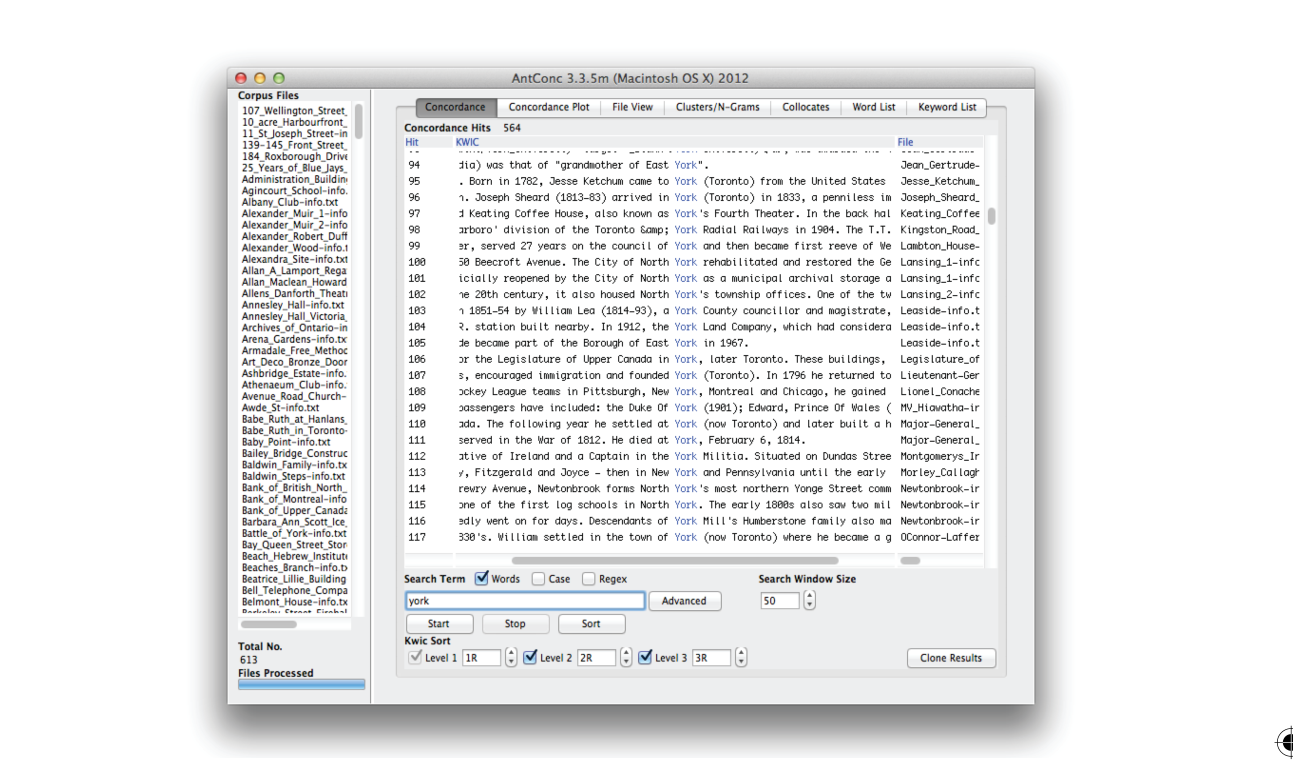Click the Legislature_of file entry in row 106
Viewport: 1293px width, 778px height.
pyautogui.click(x=940, y=359)
